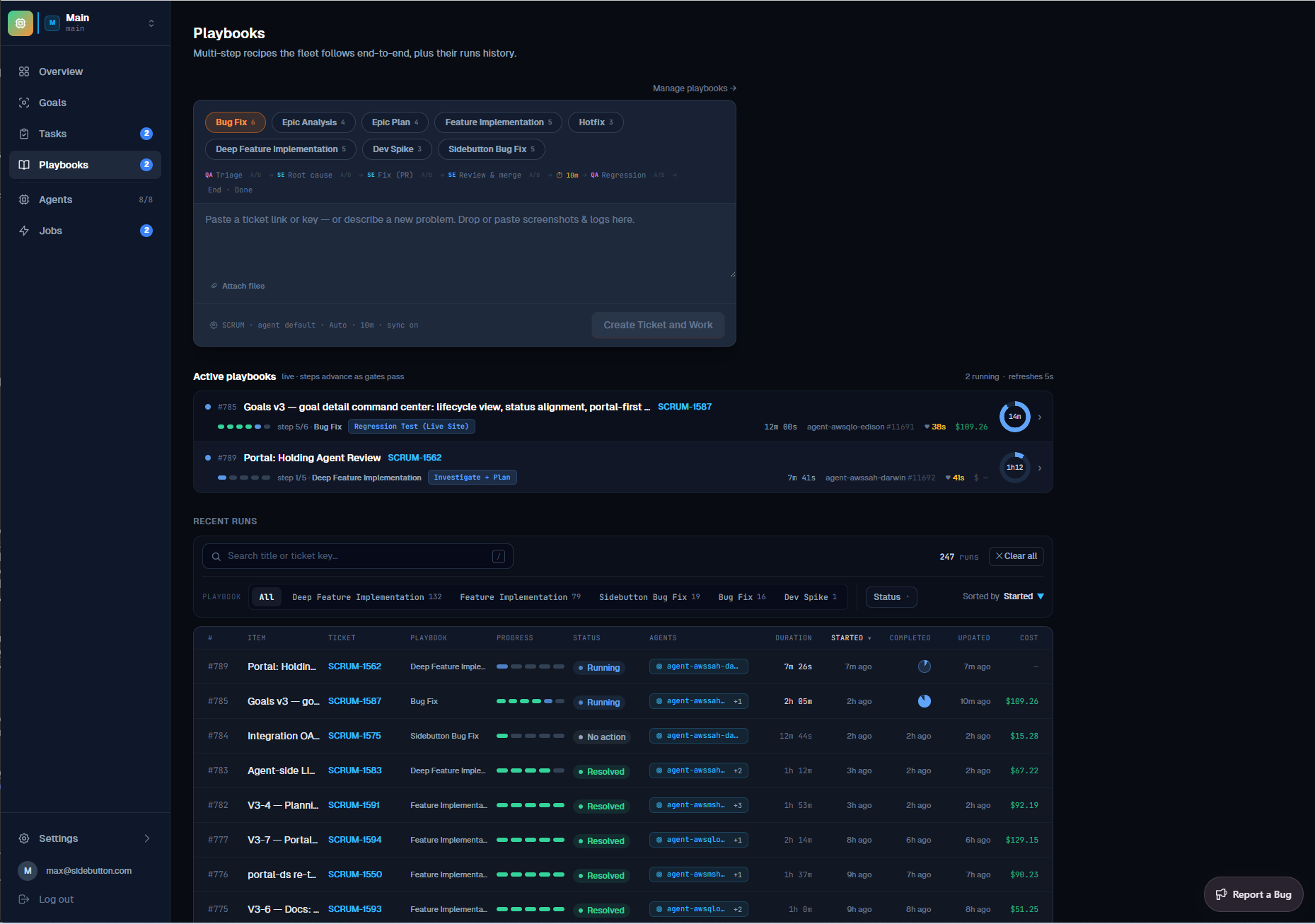Click Clear all filters button

point(1016,556)
